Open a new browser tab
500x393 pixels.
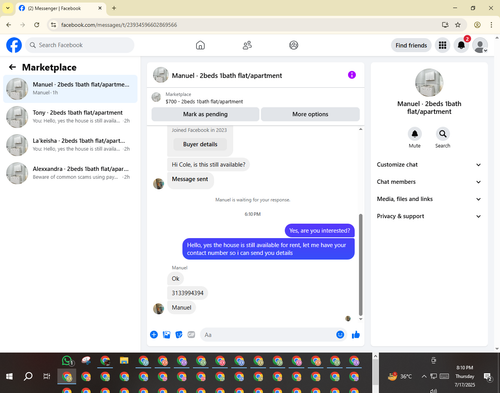point(114,8)
